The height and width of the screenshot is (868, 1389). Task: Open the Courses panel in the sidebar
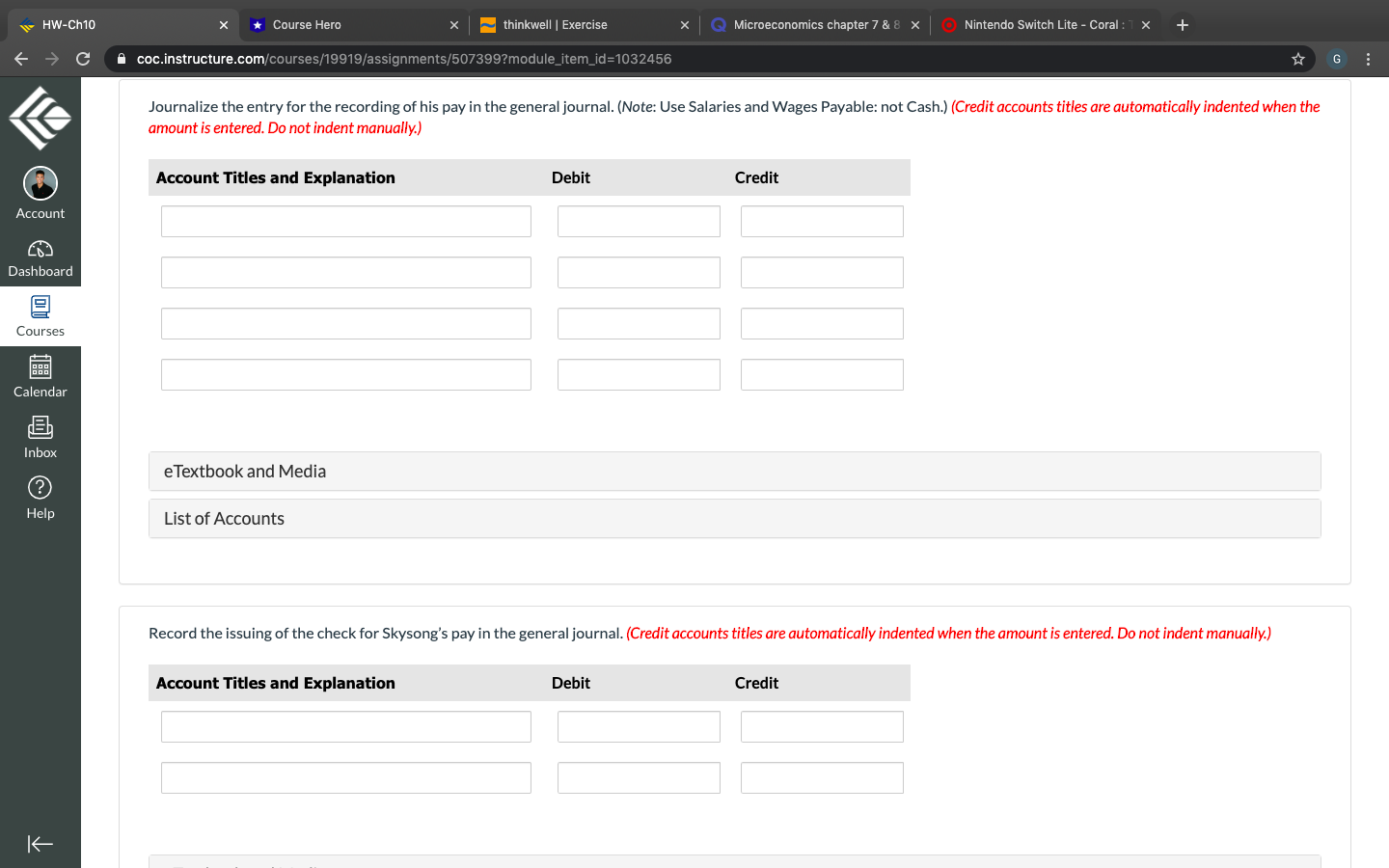coord(40,315)
